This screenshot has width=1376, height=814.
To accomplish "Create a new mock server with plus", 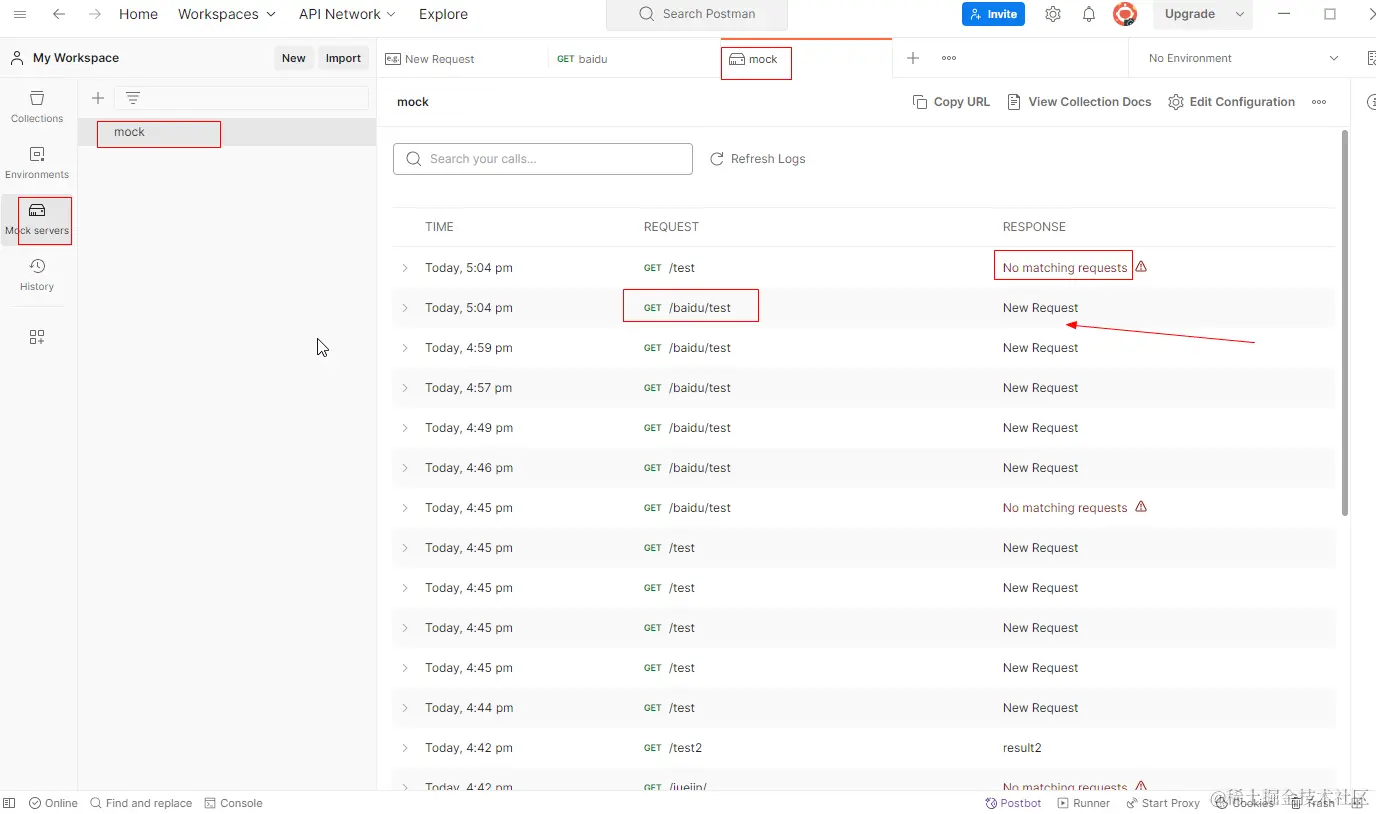I will point(98,98).
